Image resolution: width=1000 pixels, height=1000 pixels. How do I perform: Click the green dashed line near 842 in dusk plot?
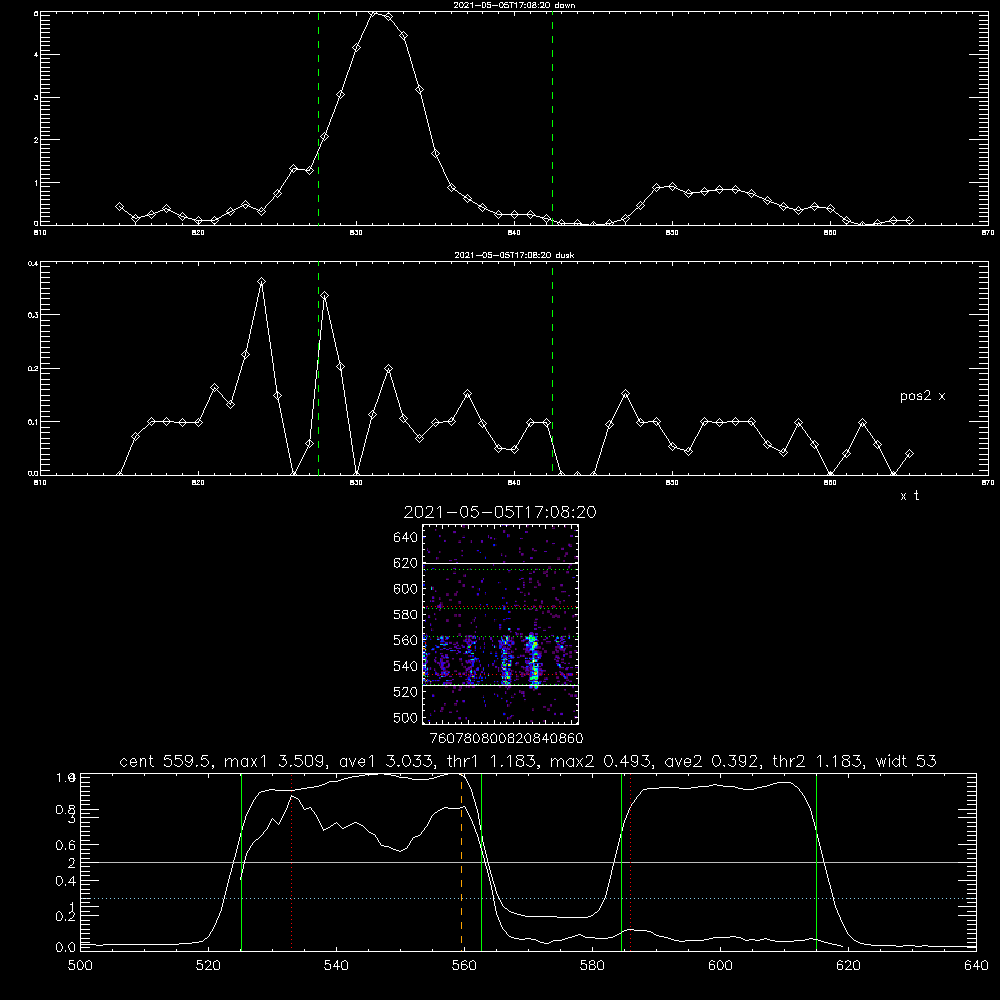point(552,369)
